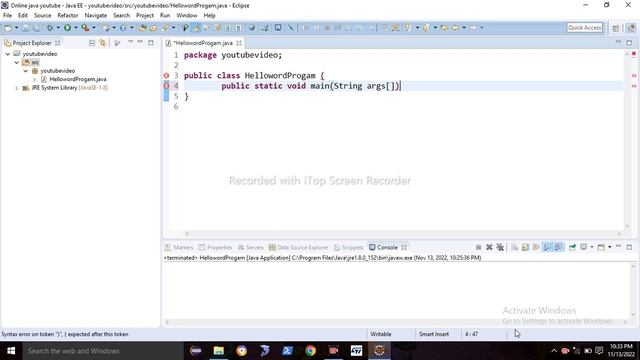Maximize the Project Explorer panel

point(151,42)
